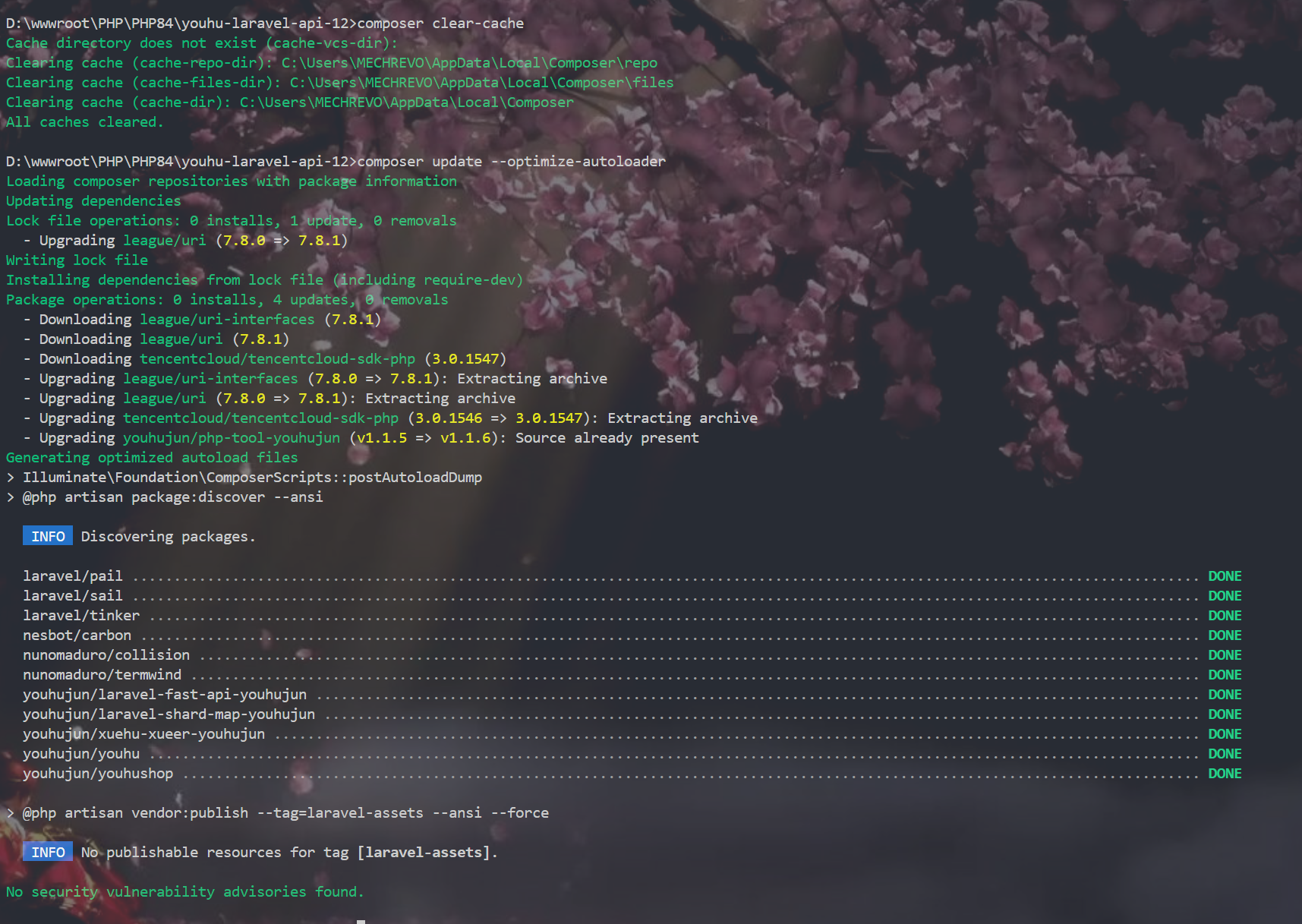Click the INFO badge beside No publishable resources

48,852
